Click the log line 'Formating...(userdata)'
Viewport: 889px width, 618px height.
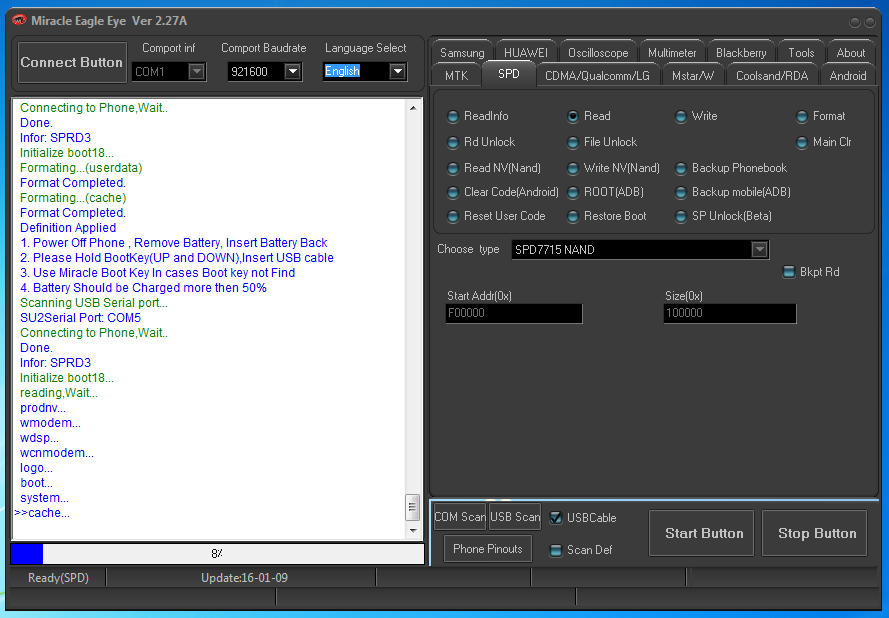pos(81,168)
